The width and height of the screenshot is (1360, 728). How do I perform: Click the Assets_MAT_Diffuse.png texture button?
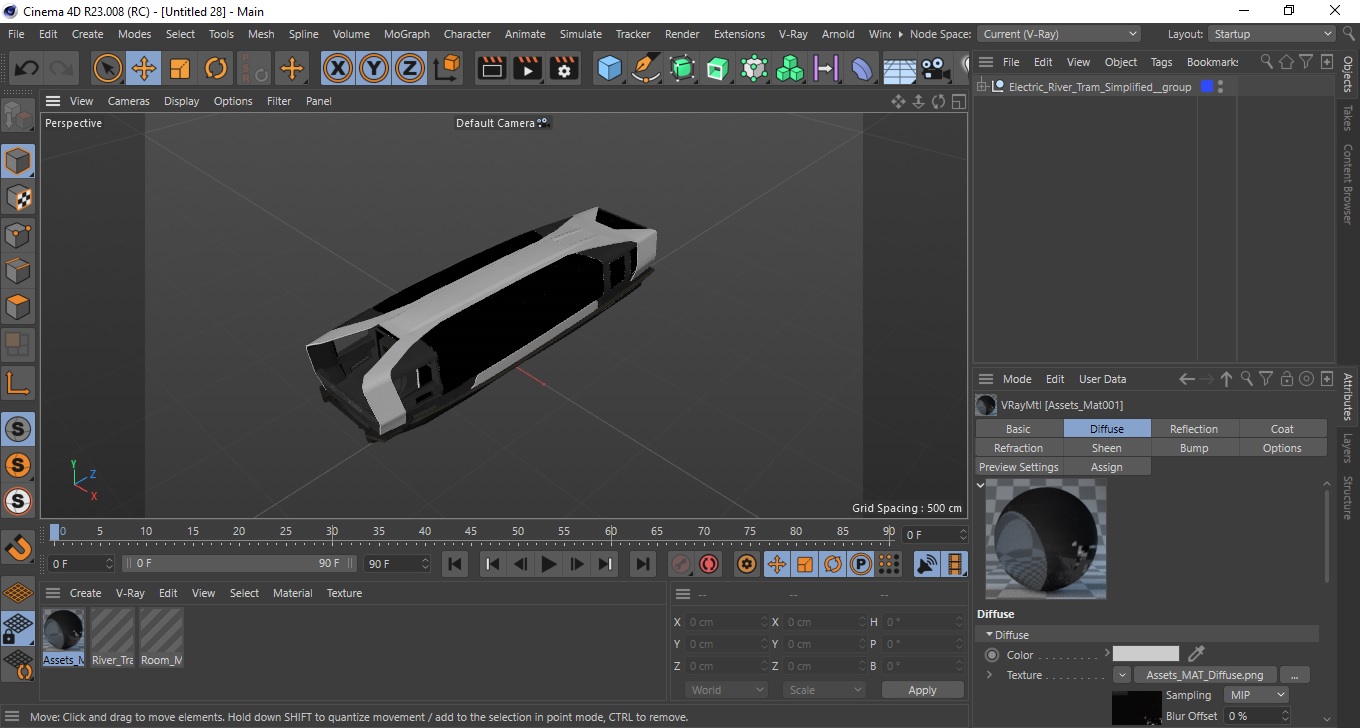click(1204, 675)
